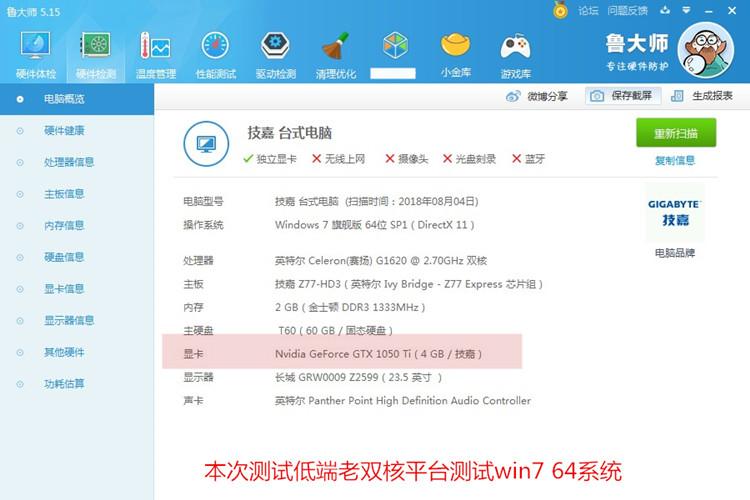750x500 pixels.
Task: Click the gold medal icon in title bar
Action: tap(560, 10)
